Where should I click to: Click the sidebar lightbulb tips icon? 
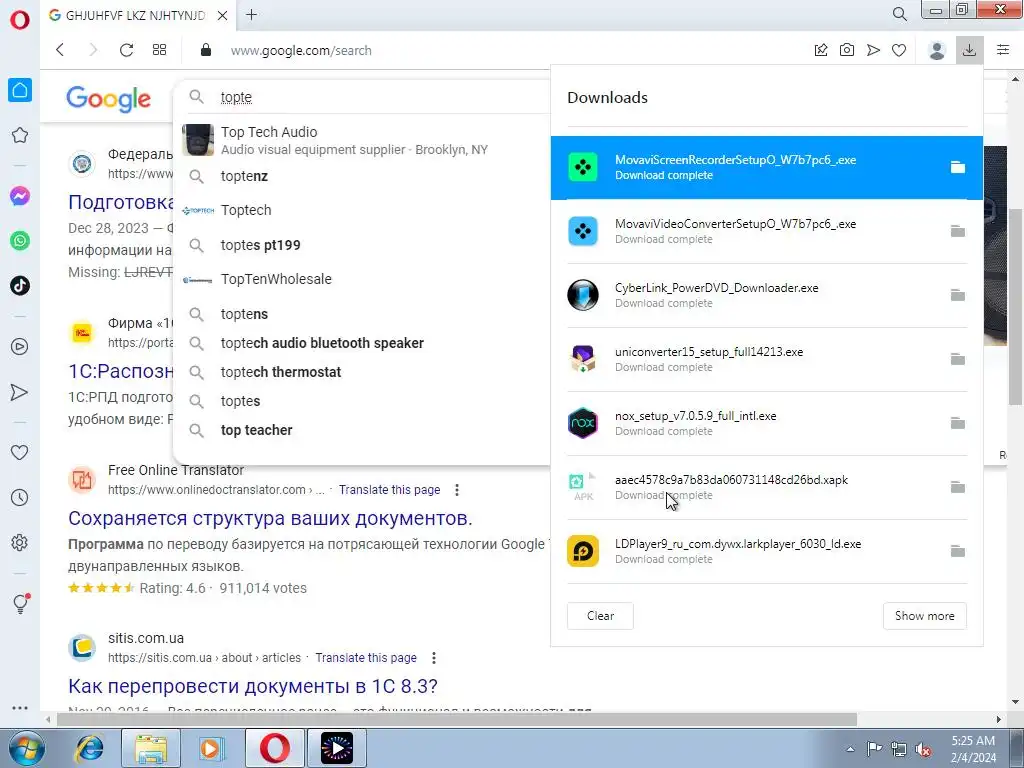click(x=20, y=603)
